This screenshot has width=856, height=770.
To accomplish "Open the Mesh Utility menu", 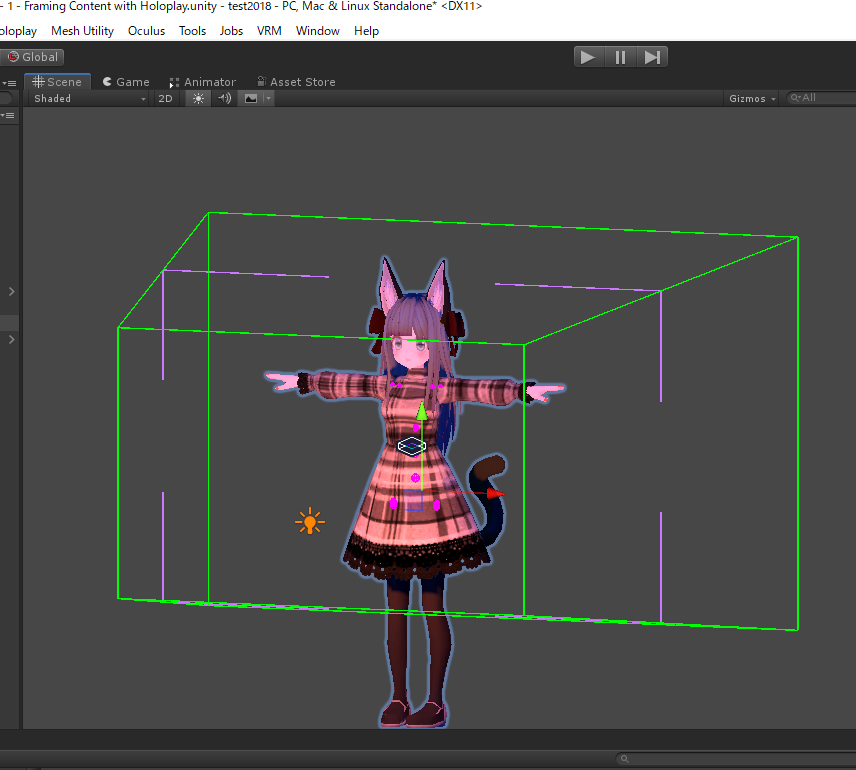I will click(x=82, y=31).
